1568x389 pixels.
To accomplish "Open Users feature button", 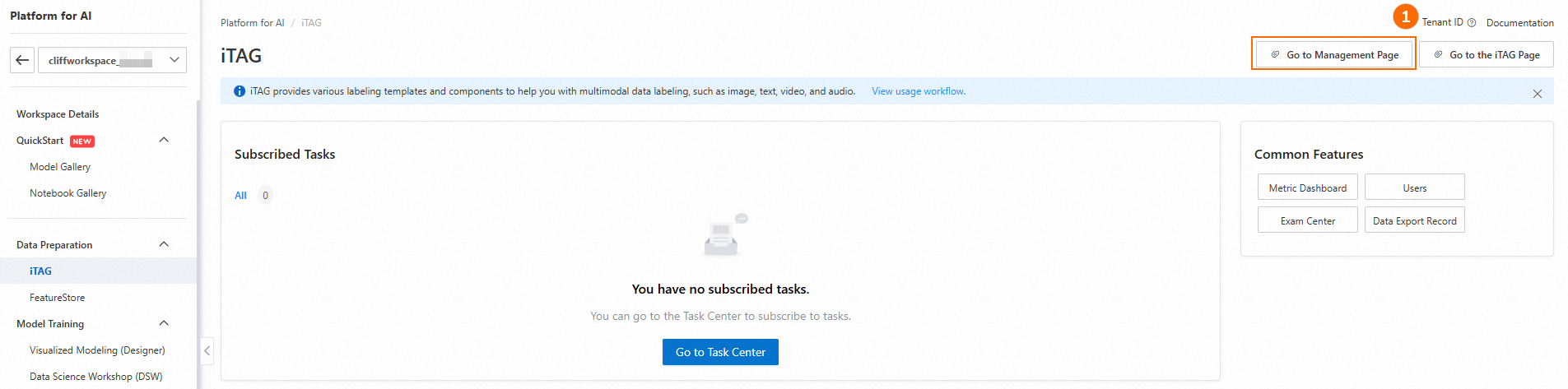I will point(1415,188).
